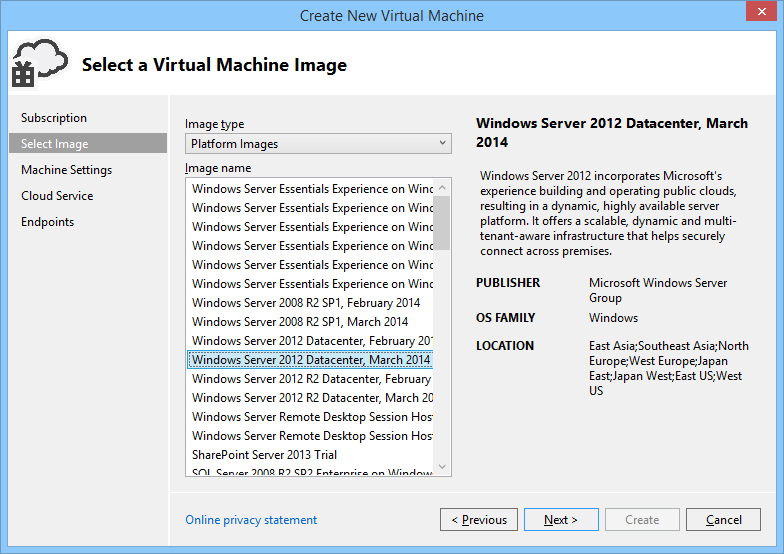The height and width of the screenshot is (554, 784).
Task: Open the Machine Settings step
Action: pyautogui.click(x=66, y=170)
